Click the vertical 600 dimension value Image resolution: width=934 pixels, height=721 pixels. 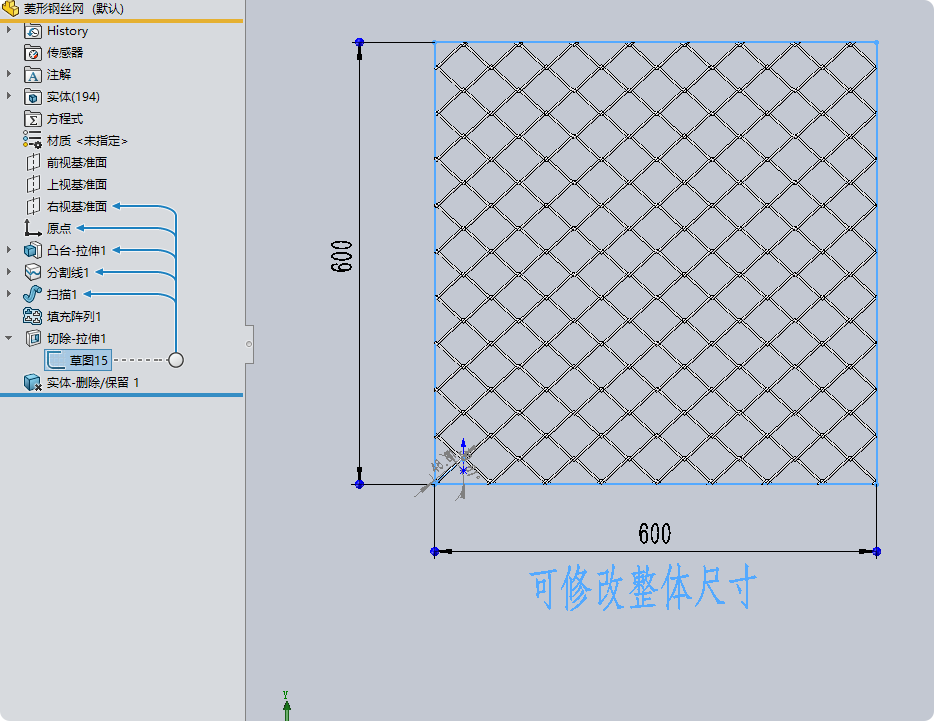point(342,256)
